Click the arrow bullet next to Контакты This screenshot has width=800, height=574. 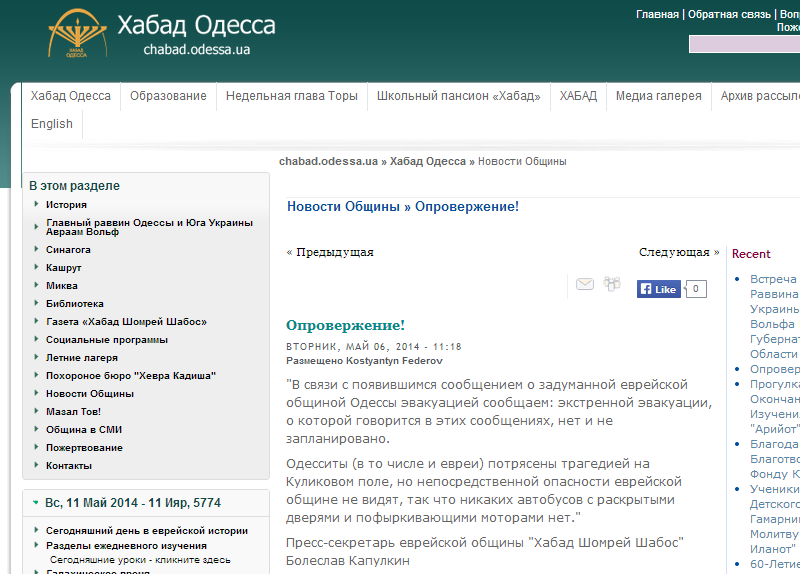36,465
